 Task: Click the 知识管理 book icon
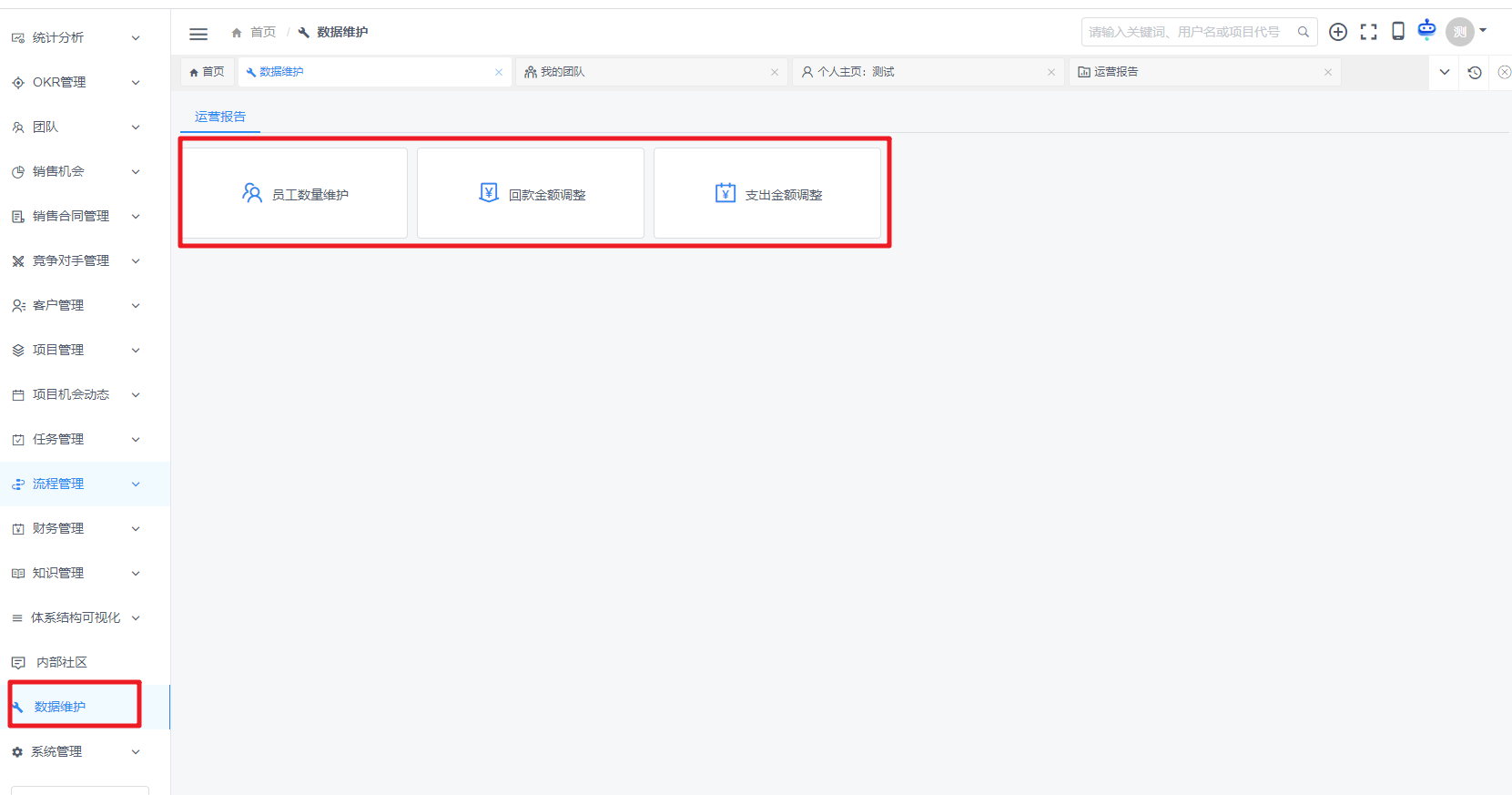pos(18,574)
